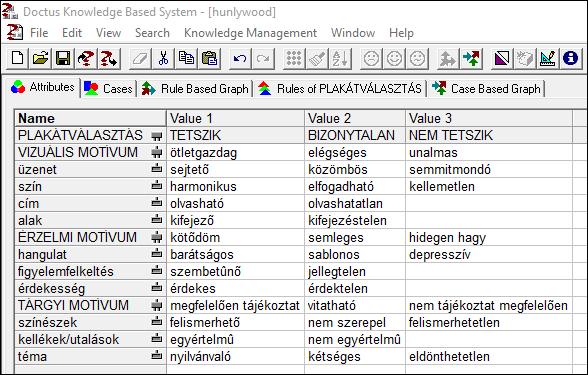Image resolution: width=588 pixels, height=375 pixels.
Task: Open a file with the folder icon
Action: (40, 58)
